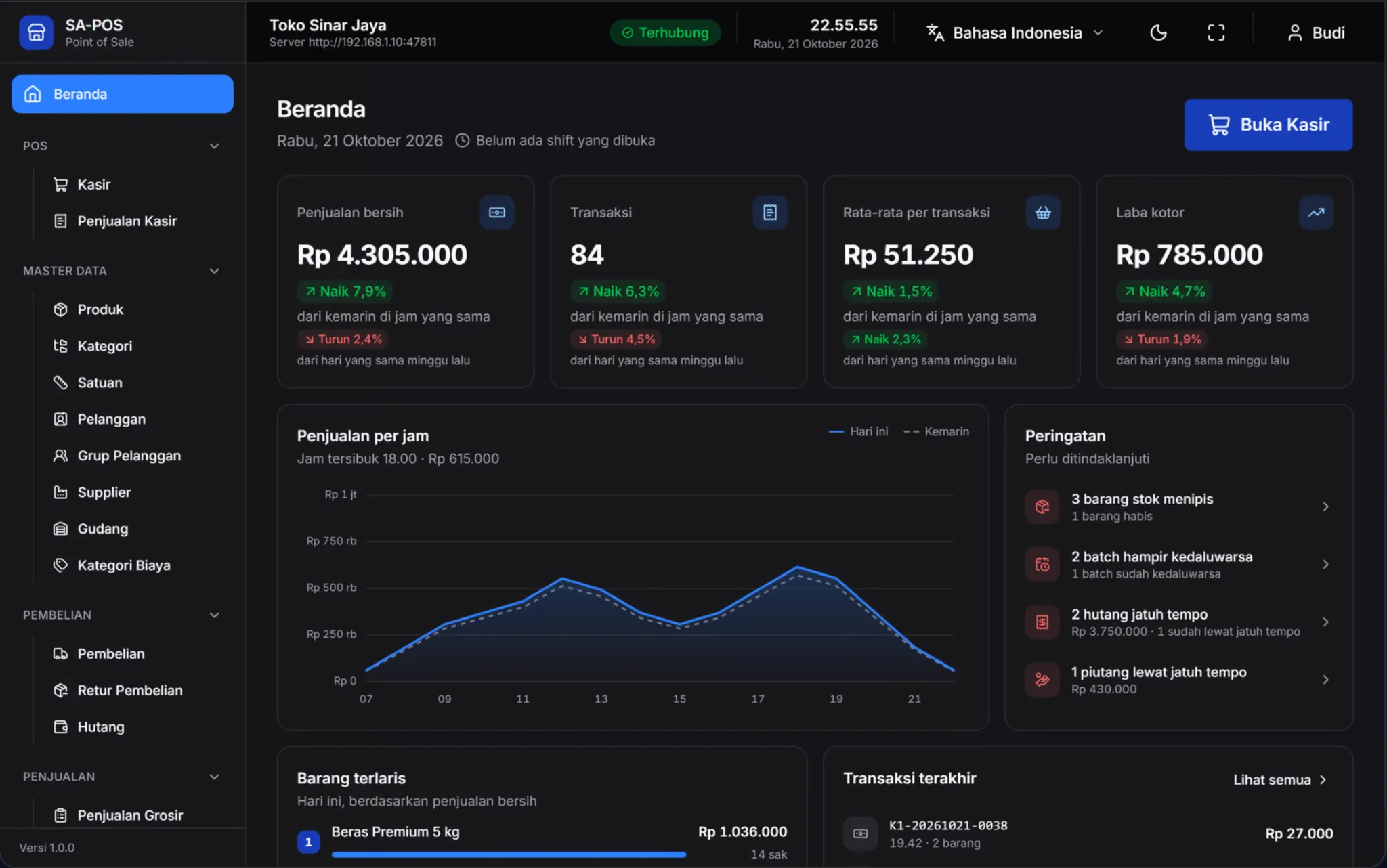Open the Budi user profile
The width and height of the screenshot is (1387, 868).
1316,32
